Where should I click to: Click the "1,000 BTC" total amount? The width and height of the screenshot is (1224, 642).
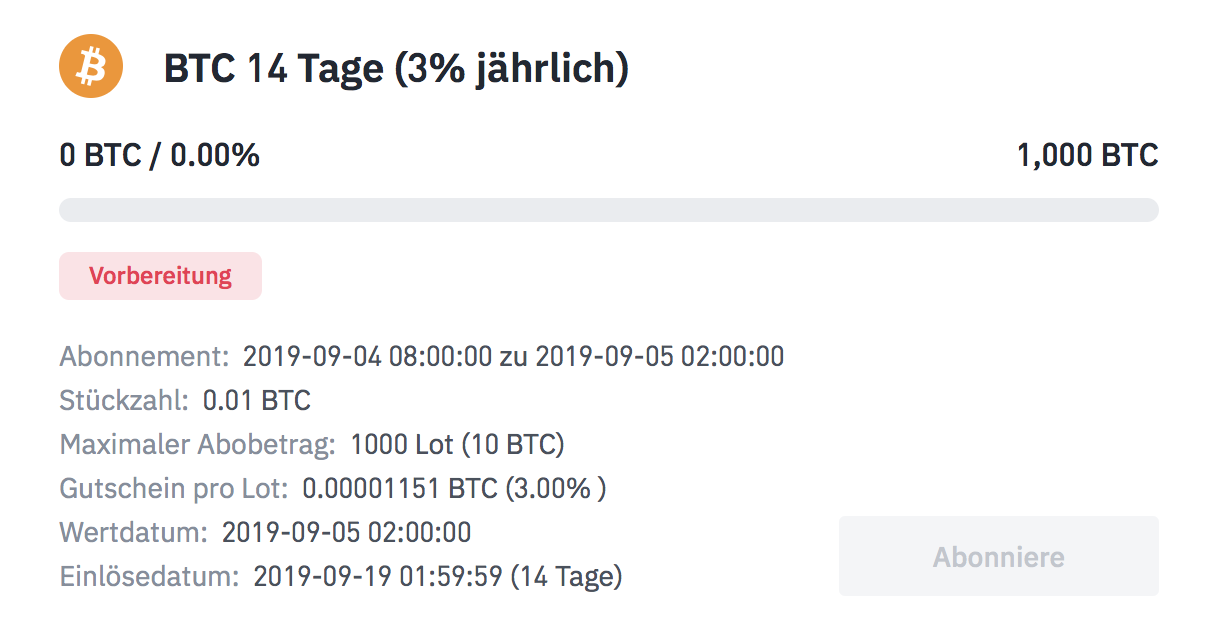[x=1087, y=155]
